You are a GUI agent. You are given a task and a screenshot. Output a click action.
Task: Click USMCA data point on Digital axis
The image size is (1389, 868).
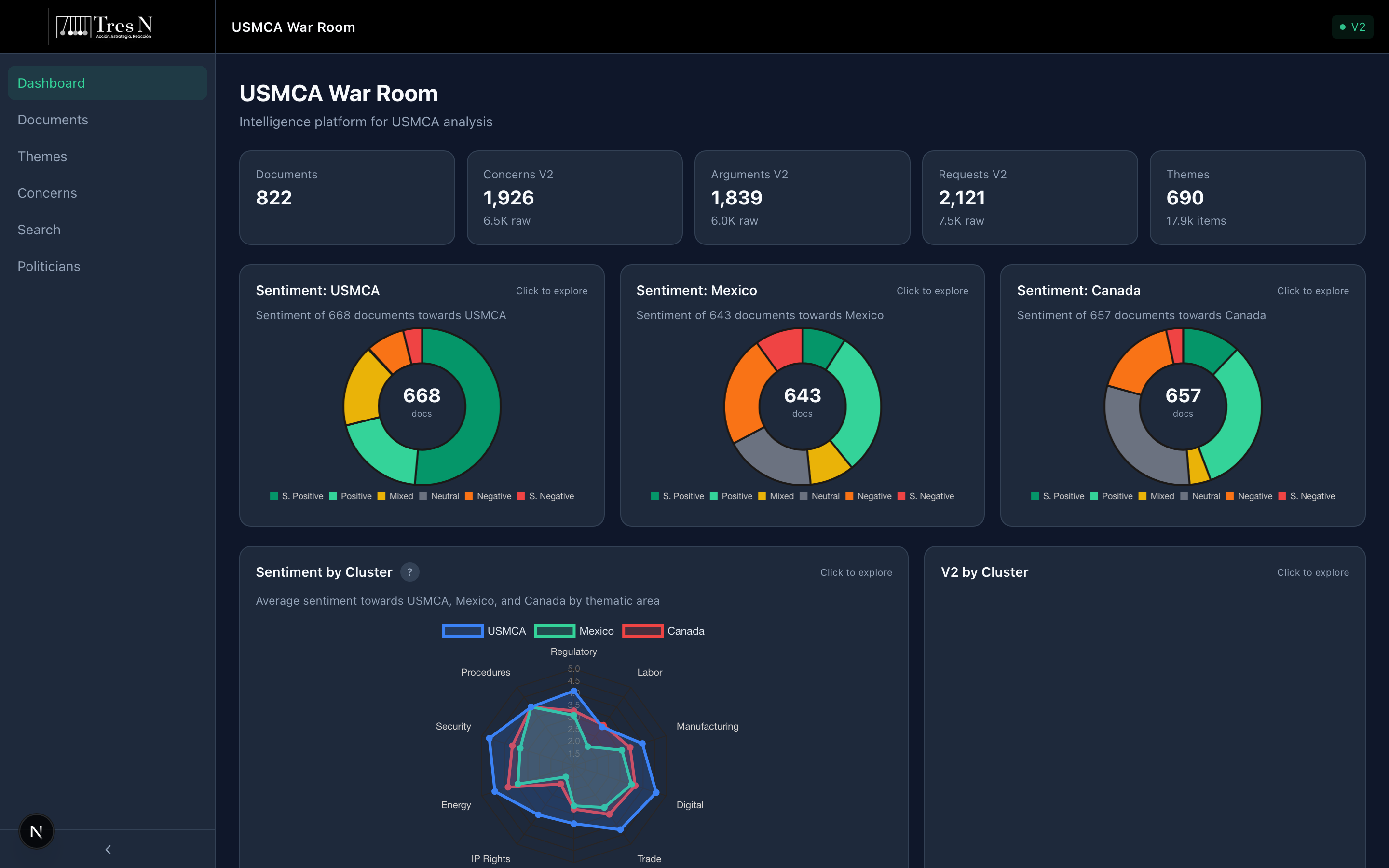click(x=656, y=793)
